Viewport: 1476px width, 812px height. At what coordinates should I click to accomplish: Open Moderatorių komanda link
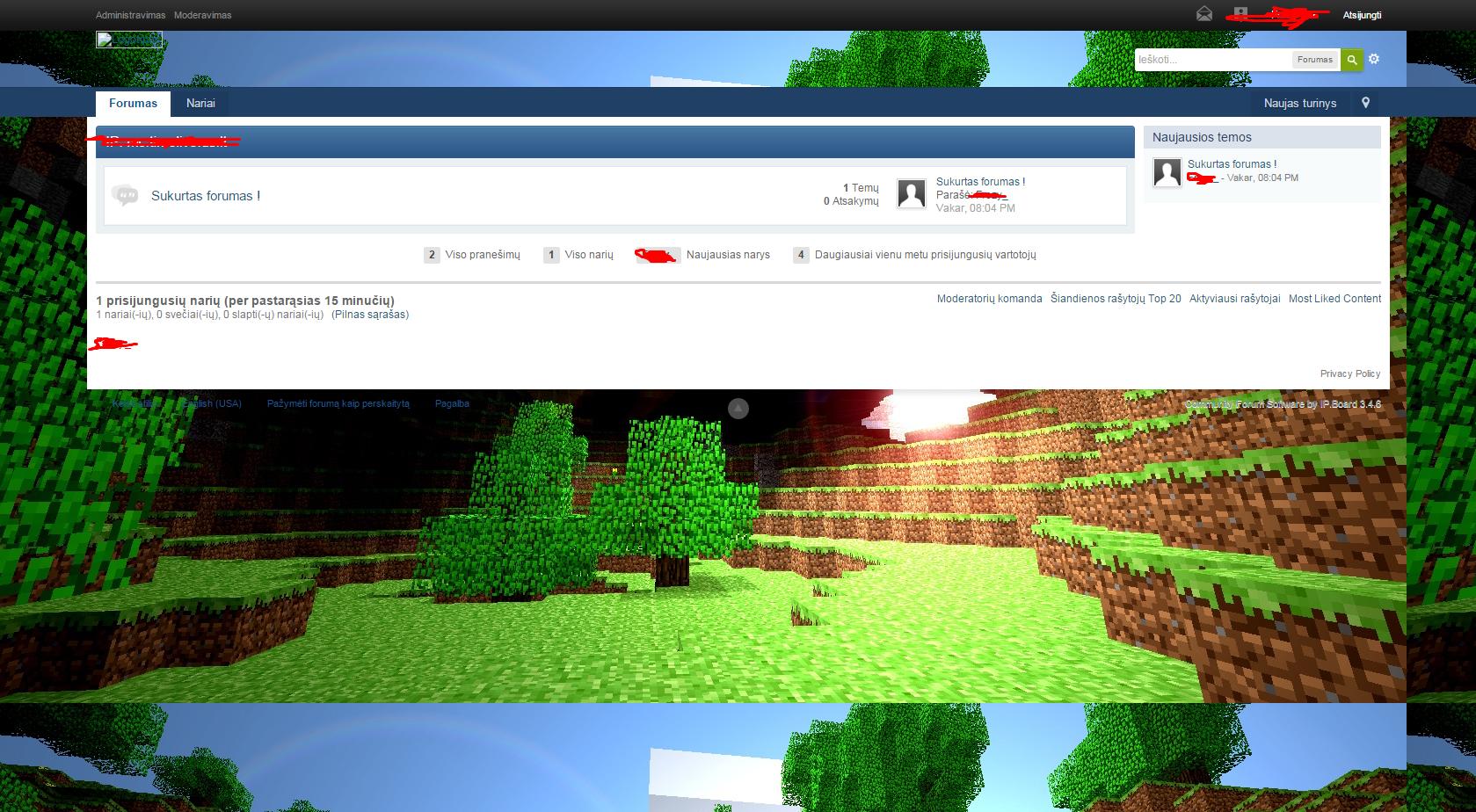[989, 299]
